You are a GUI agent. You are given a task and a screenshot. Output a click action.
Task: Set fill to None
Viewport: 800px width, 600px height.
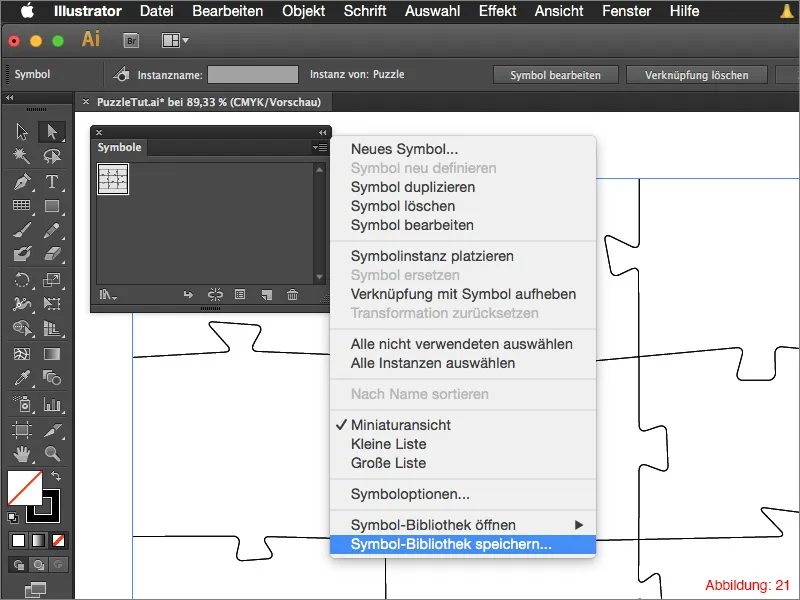pyautogui.click(x=58, y=540)
